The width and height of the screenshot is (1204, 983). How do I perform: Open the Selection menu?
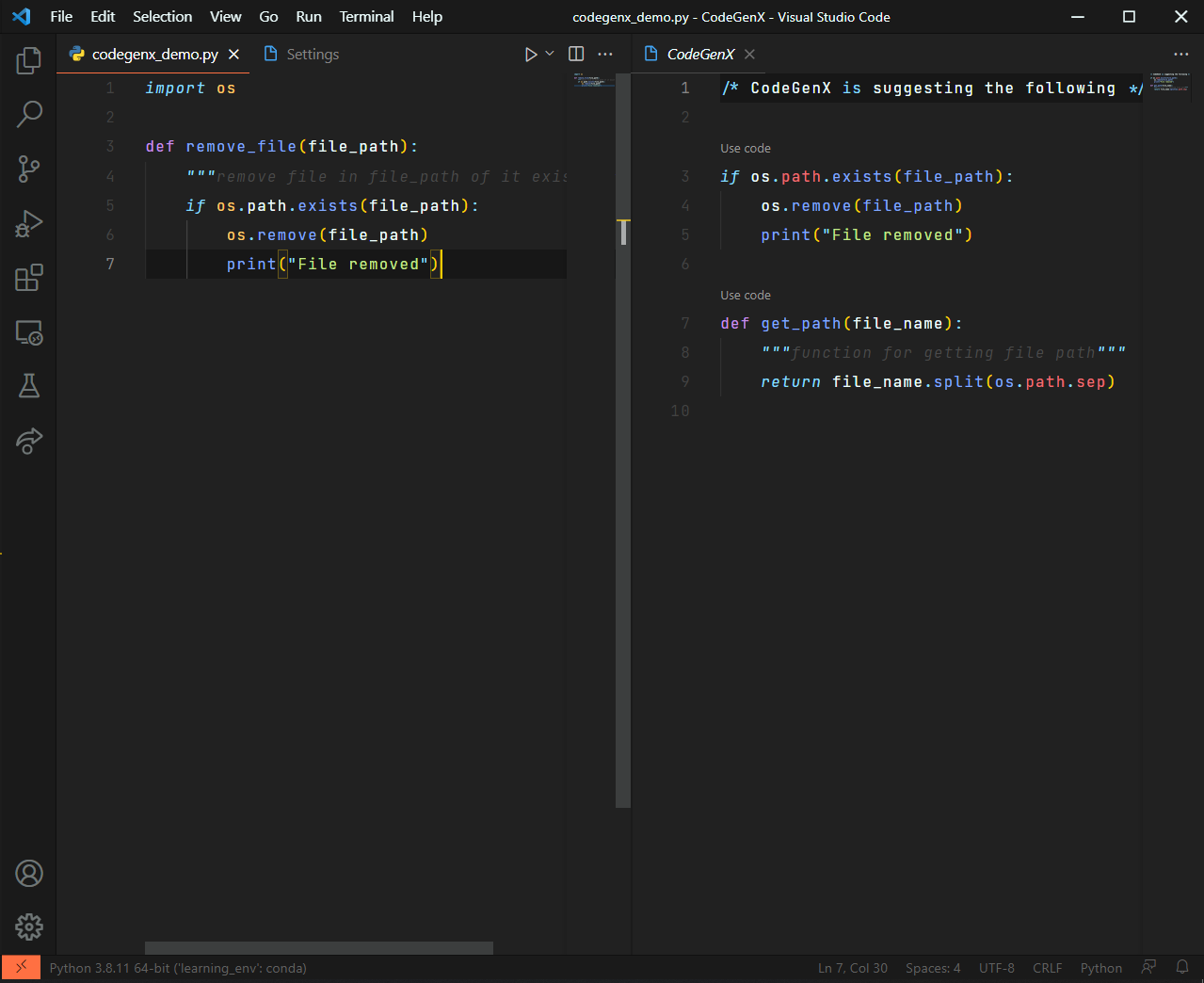(162, 17)
